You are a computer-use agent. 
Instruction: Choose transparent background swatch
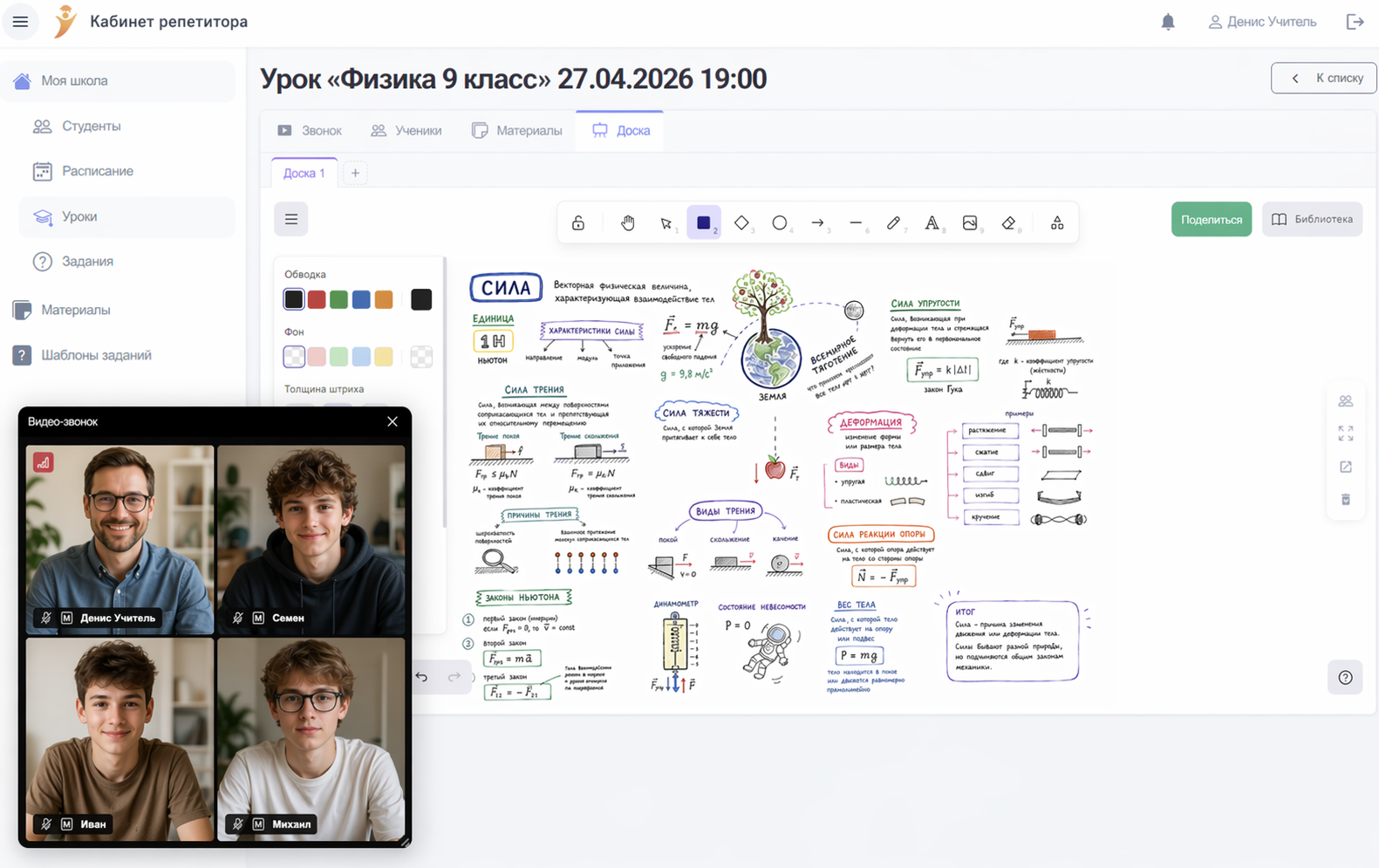(x=294, y=356)
